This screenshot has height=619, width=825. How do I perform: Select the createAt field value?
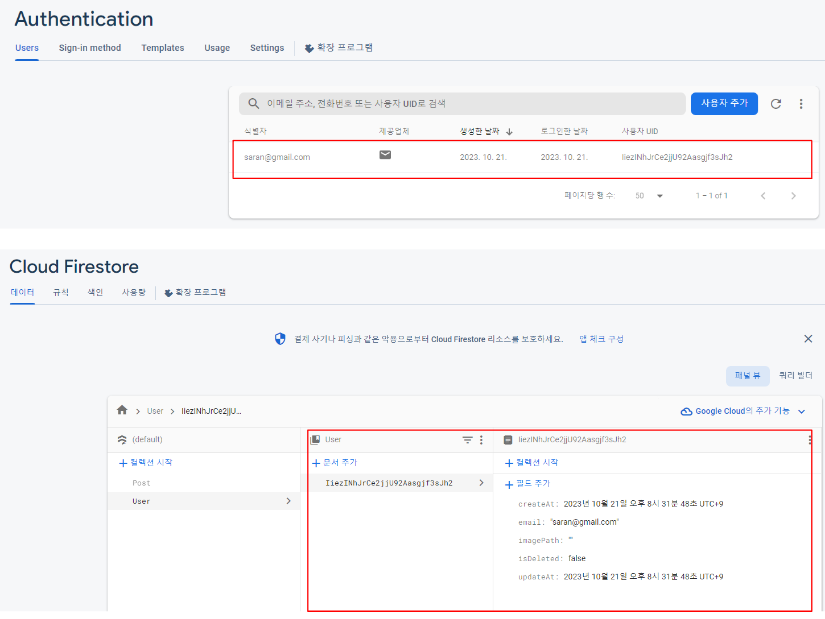pyautogui.click(x=643, y=504)
